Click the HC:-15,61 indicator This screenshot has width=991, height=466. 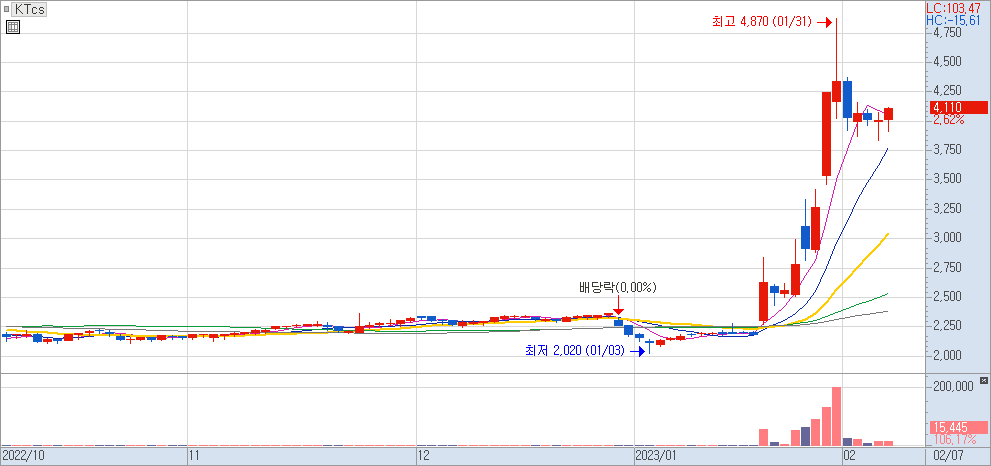coord(954,21)
